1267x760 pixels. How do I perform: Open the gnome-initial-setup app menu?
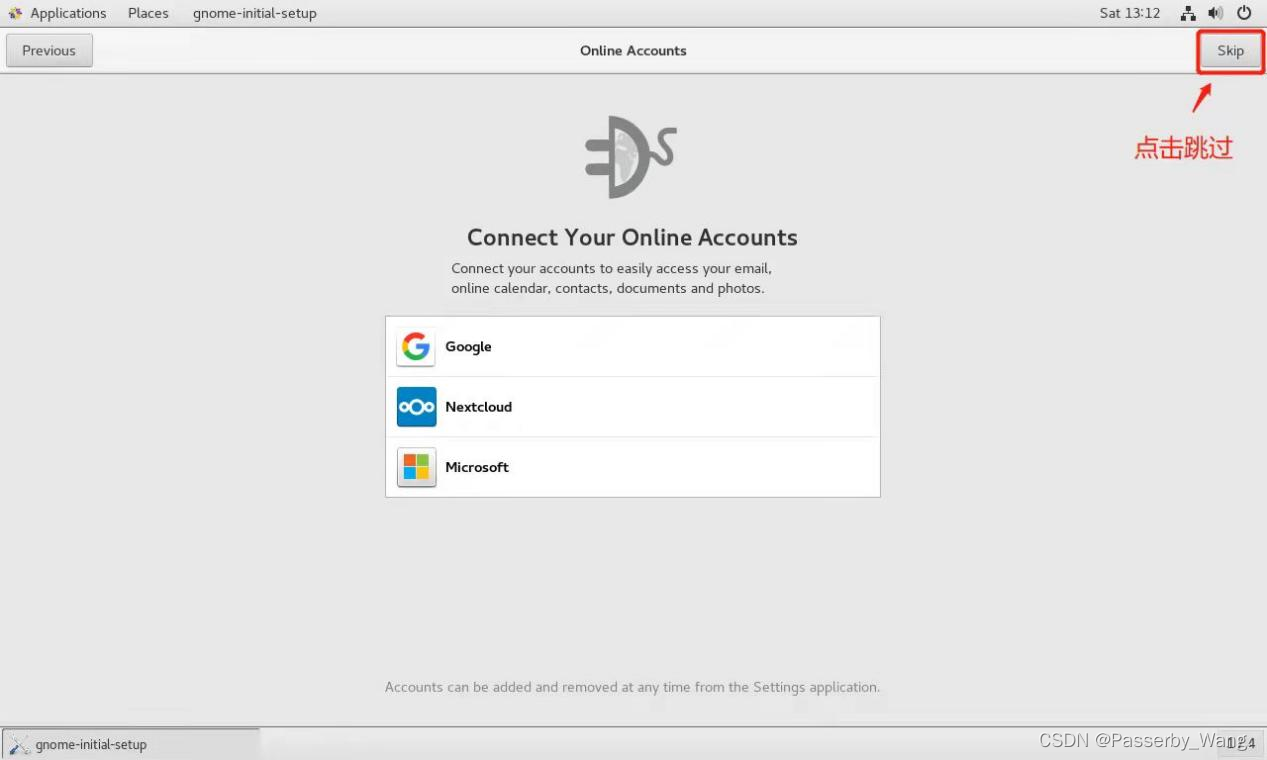(x=255, y=13)
